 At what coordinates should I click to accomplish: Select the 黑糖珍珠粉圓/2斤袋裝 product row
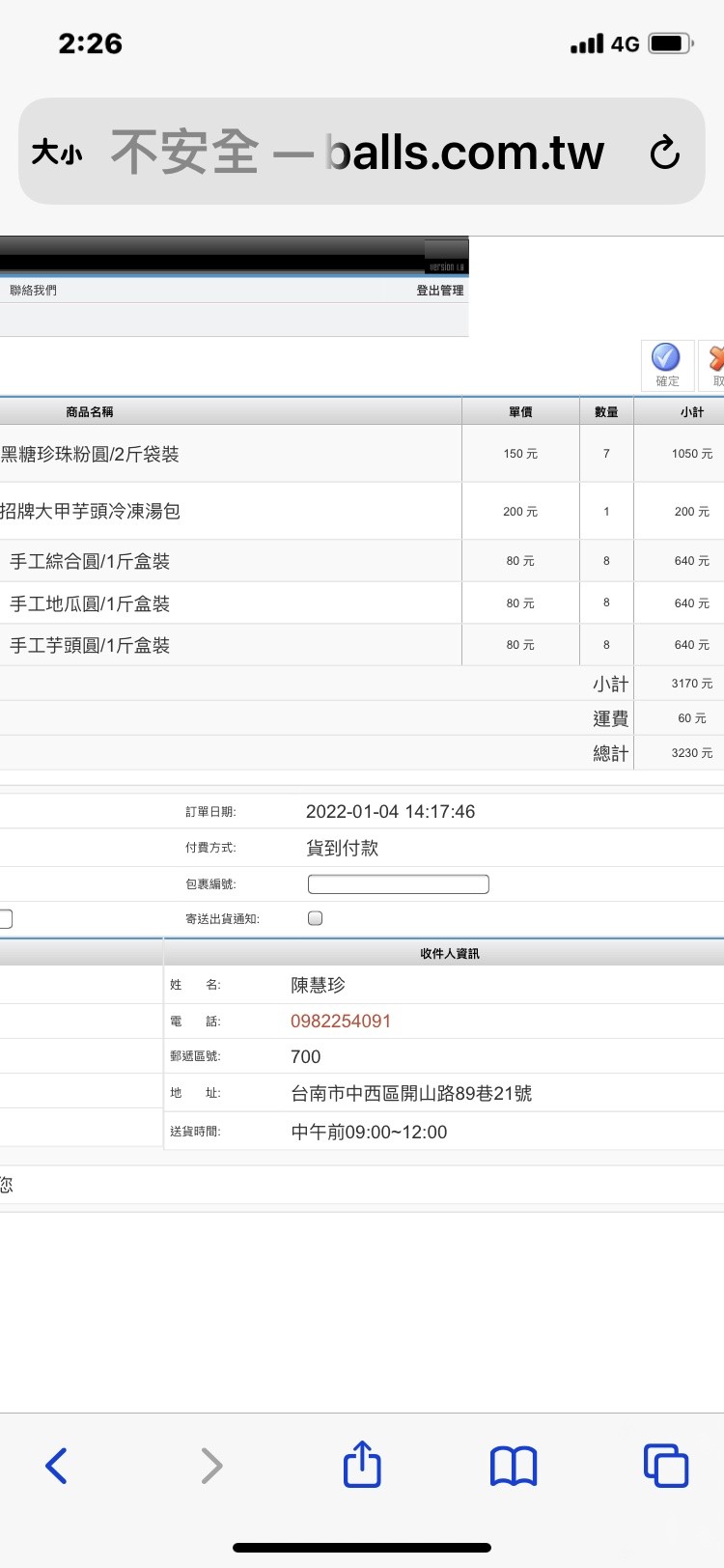pyautogui.click(x=362, y=454)
